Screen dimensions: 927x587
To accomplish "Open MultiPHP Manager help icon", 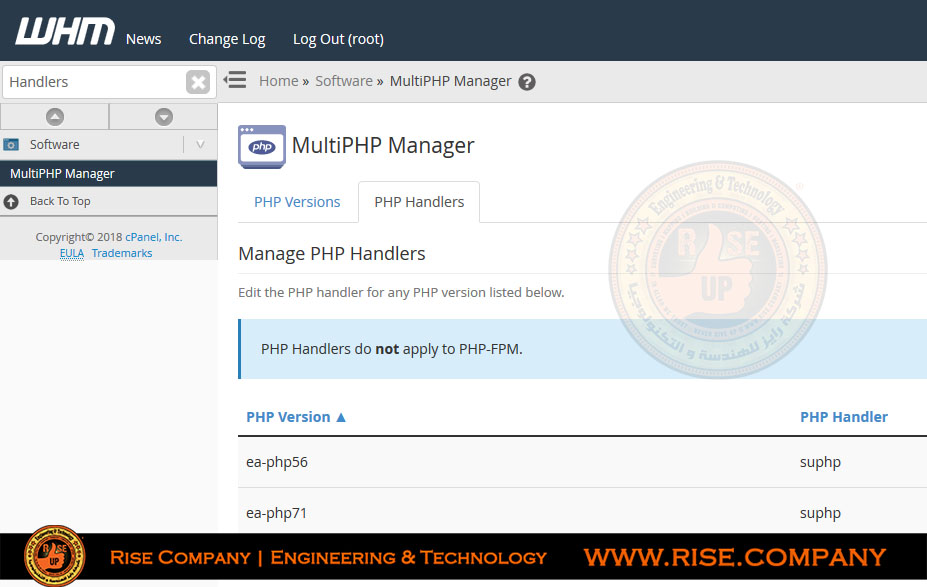I will [527, 82].
